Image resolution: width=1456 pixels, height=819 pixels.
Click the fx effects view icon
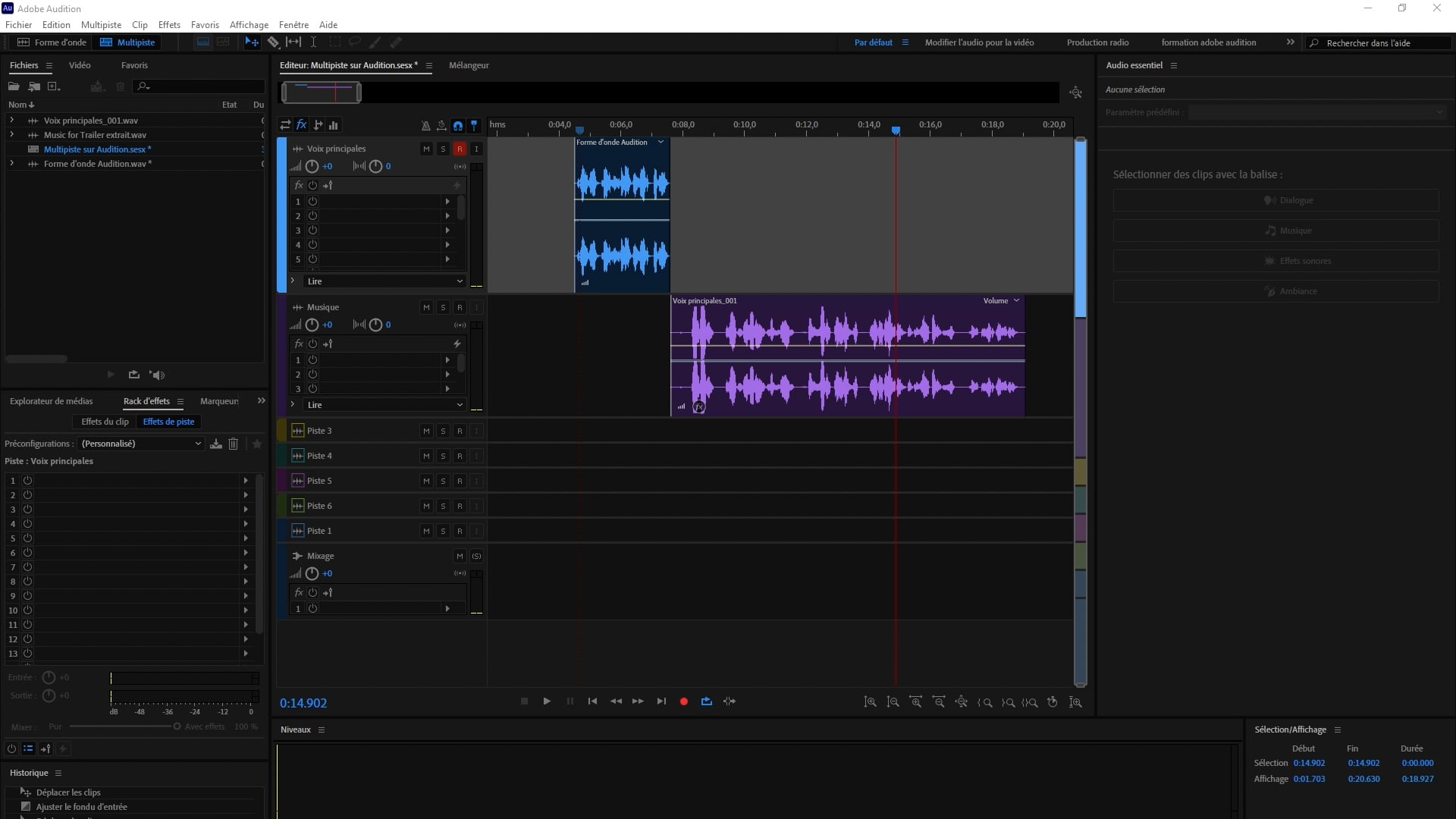tap(301, 125)
